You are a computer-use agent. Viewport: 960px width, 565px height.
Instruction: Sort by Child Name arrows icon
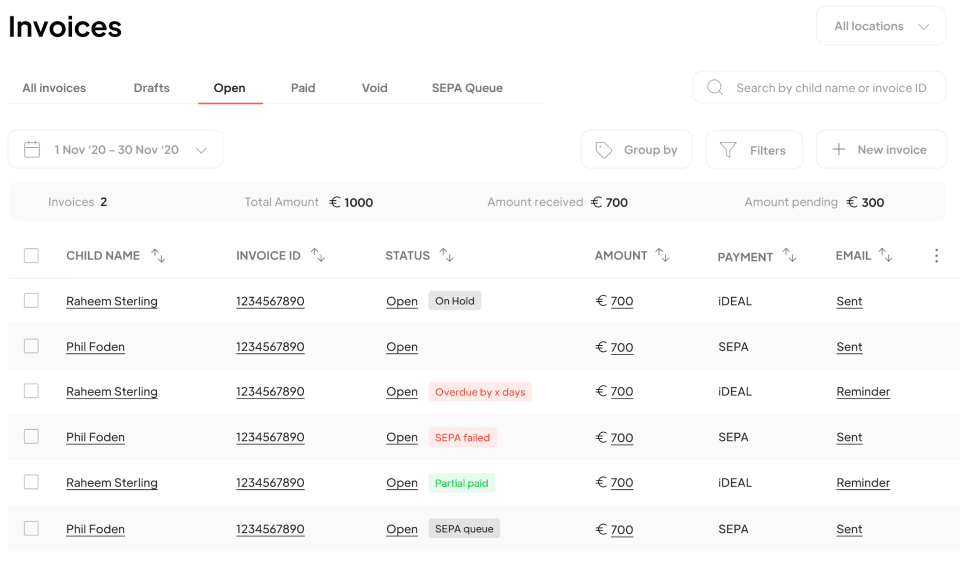click(x=159, y=255)
